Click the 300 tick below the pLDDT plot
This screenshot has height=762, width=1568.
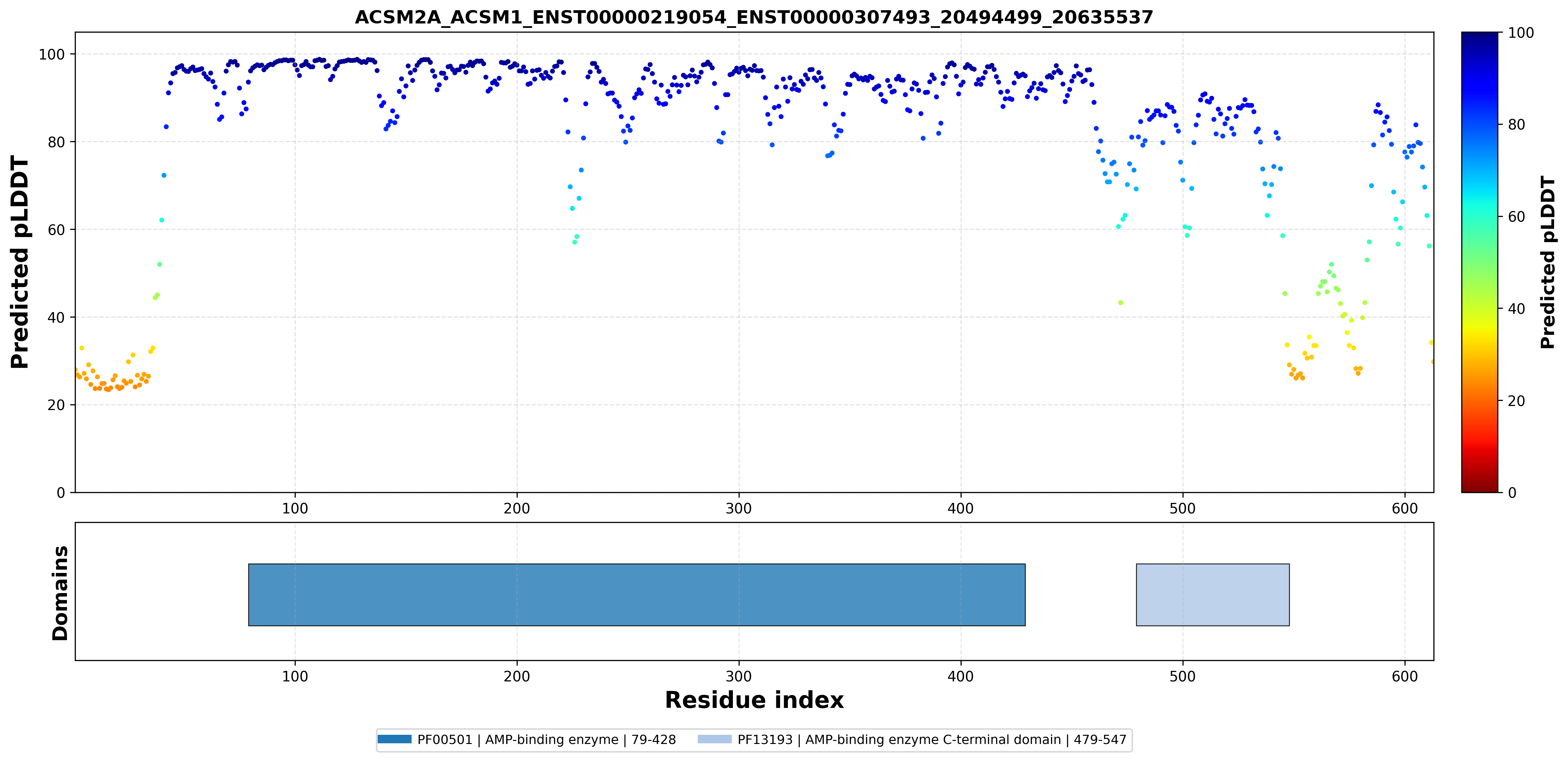click(x=739, y=508)
